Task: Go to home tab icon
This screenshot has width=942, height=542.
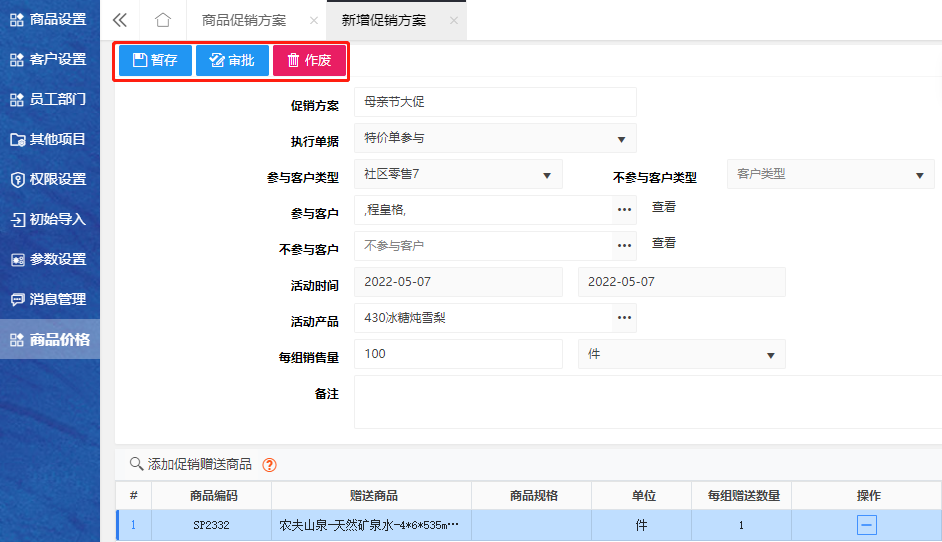Action: pos(163,20)
